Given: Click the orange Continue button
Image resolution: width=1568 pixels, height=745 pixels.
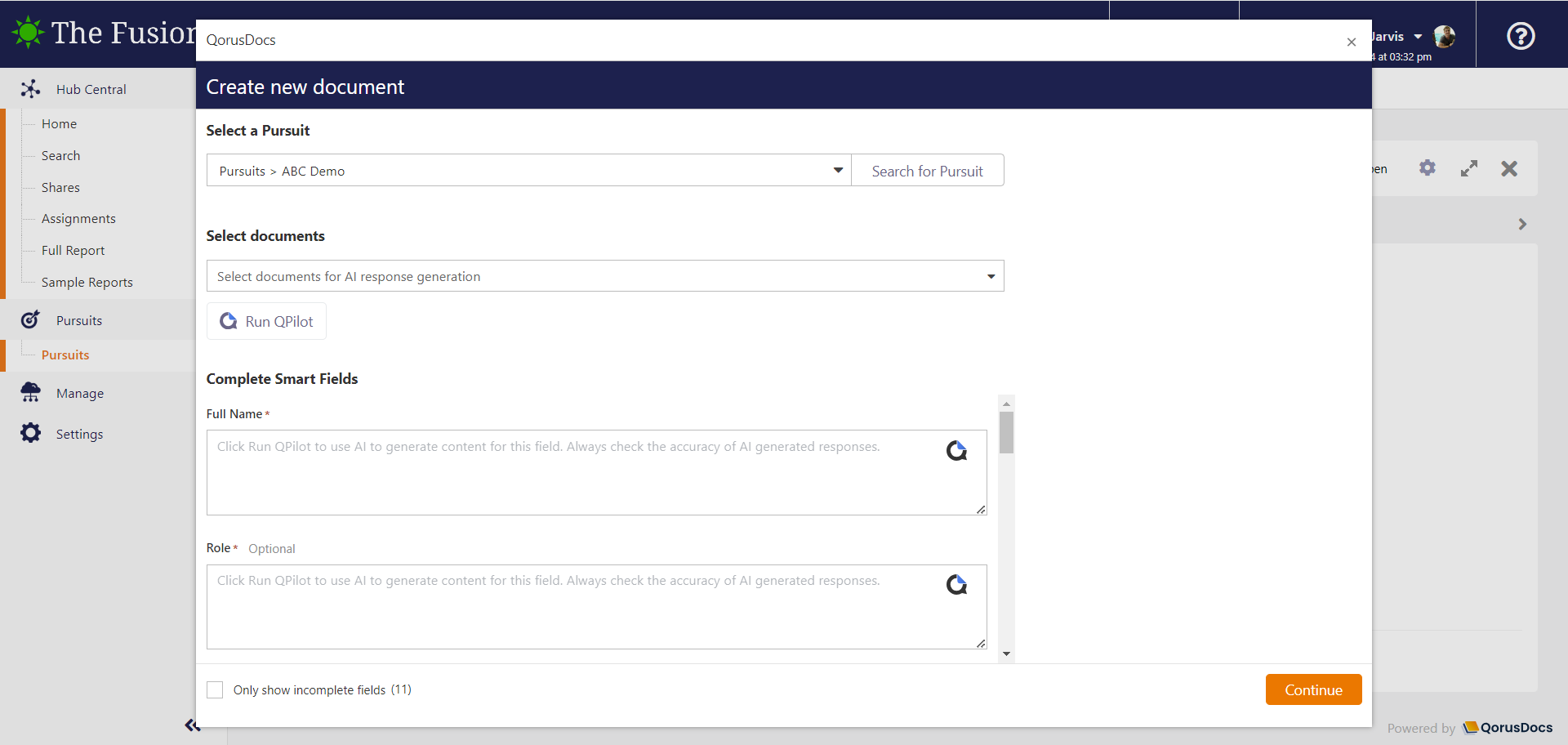Looking at the screenshot, I should (x=1313, y=689).
